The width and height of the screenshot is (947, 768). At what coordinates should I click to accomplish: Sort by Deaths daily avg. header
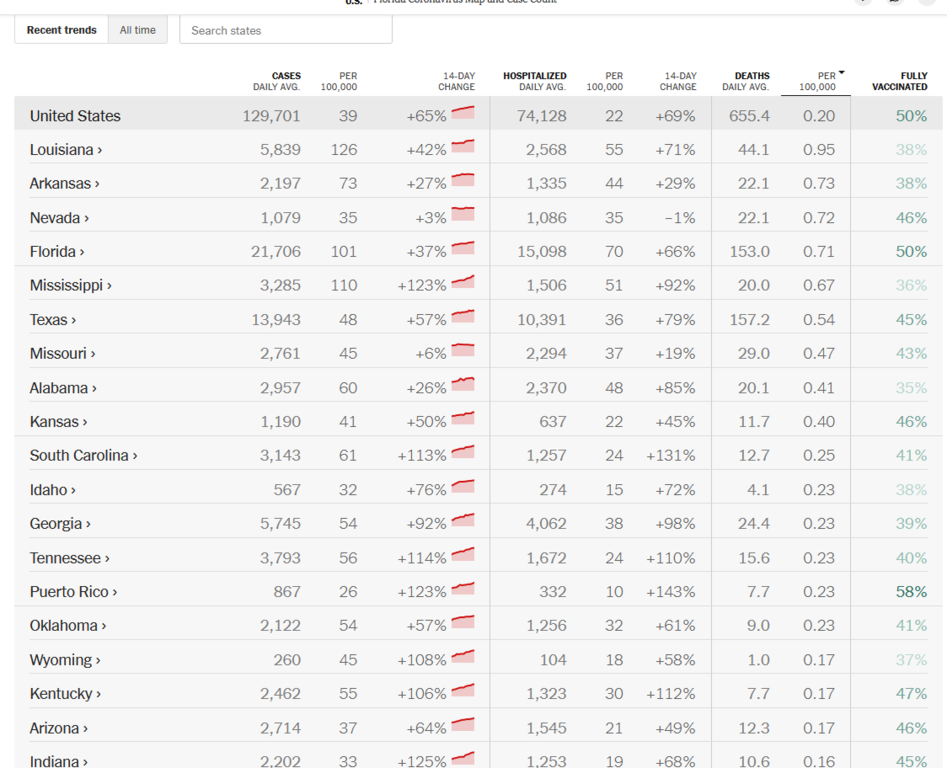746,81
